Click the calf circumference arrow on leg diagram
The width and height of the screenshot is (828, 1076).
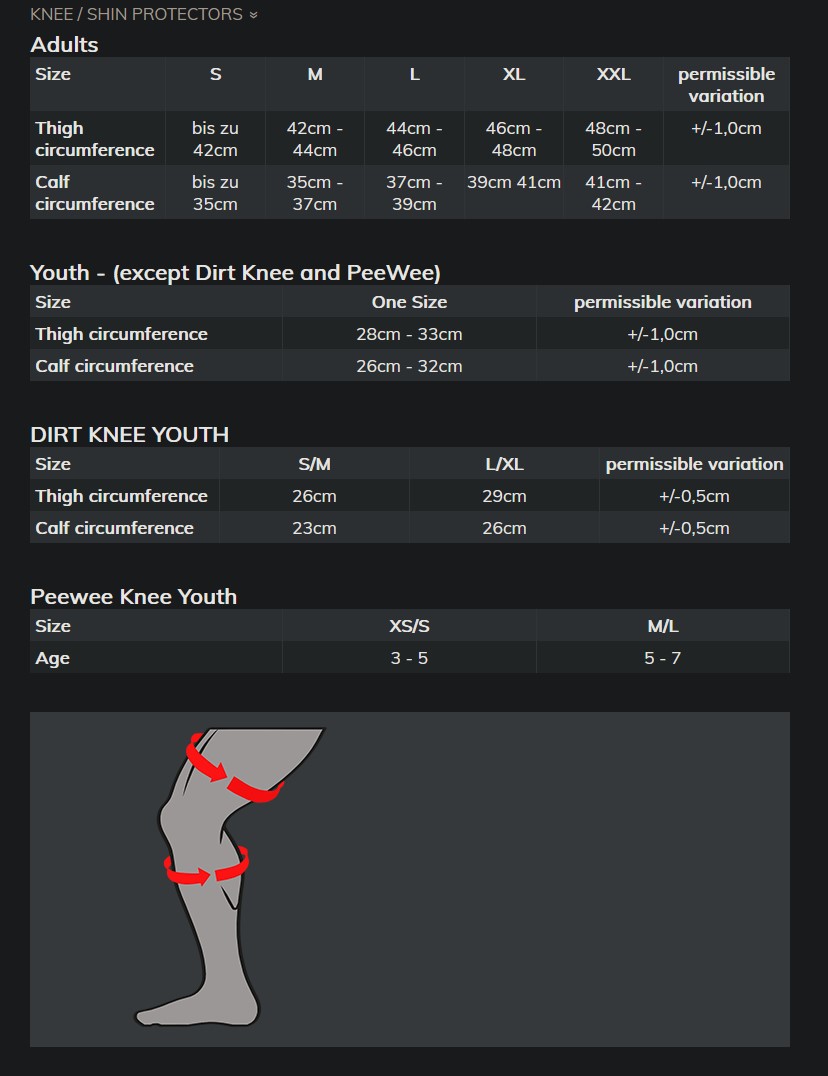tap(206, 866)
